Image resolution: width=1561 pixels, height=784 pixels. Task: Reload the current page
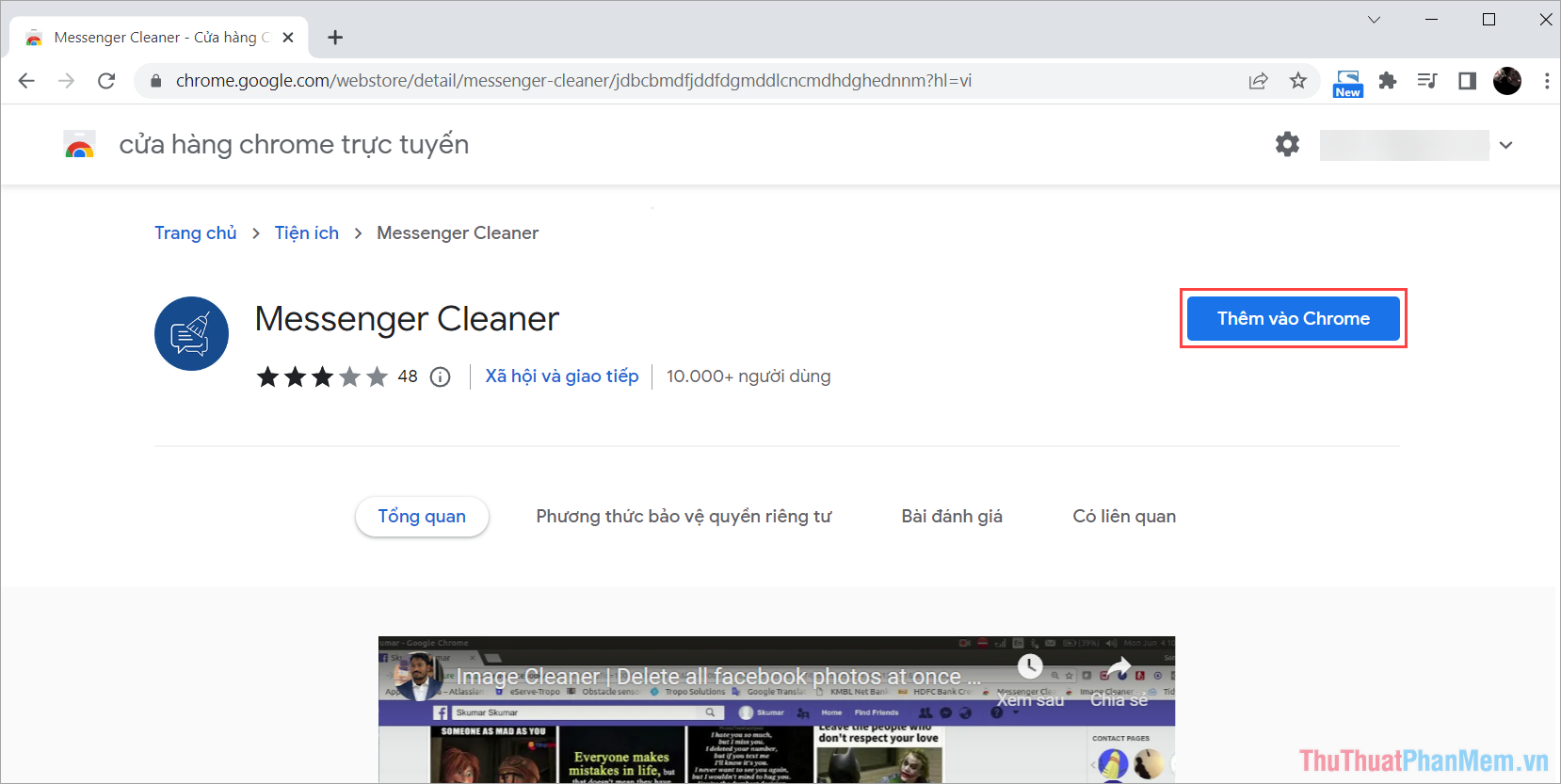(106, 81)
